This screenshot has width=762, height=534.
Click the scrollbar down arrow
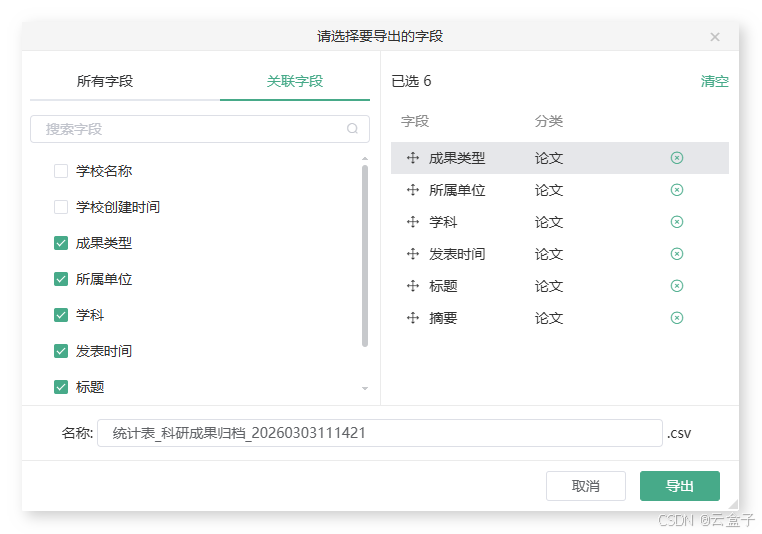click(x=365, y=389)
